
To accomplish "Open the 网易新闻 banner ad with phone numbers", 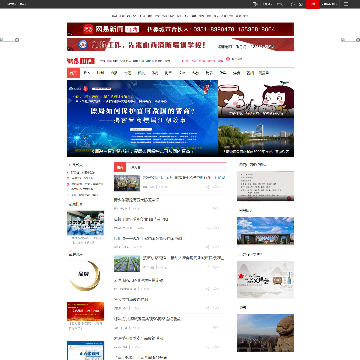I will (x=180, y=29).
